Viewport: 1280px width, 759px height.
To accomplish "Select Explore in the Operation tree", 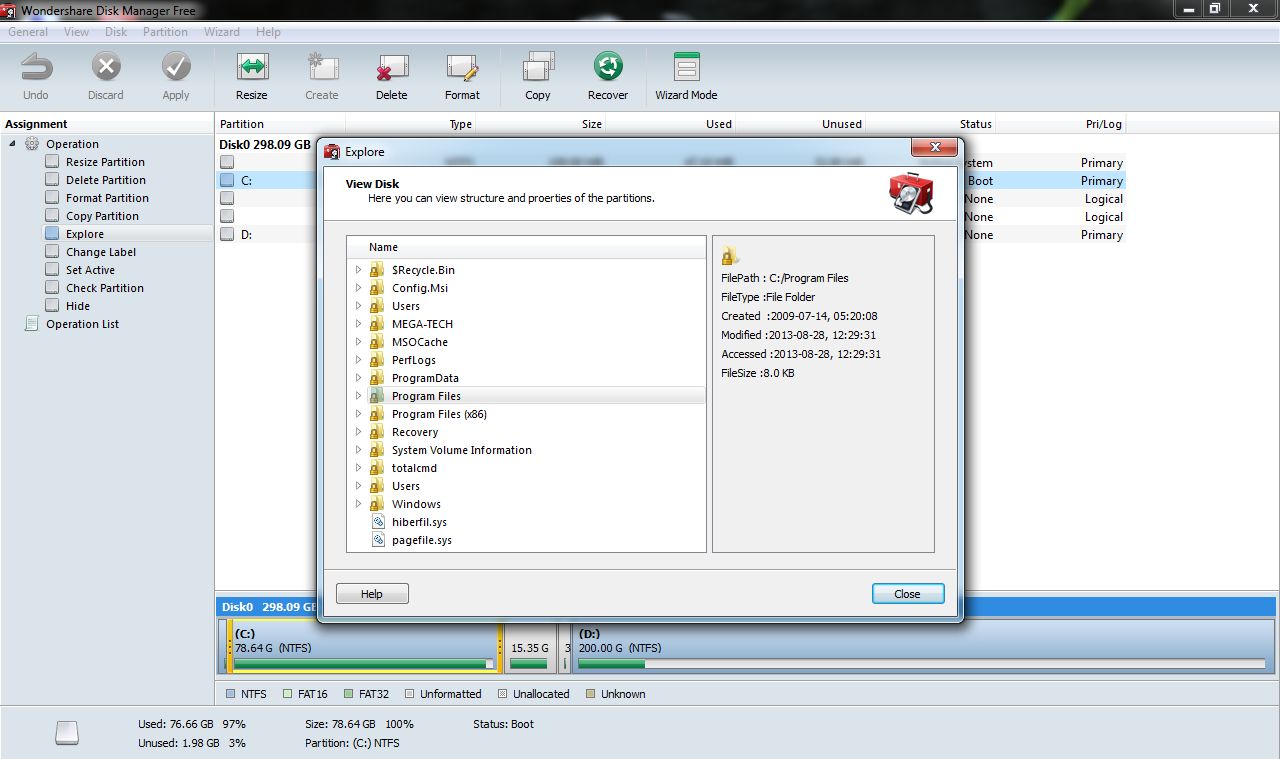I will point(85,234).
